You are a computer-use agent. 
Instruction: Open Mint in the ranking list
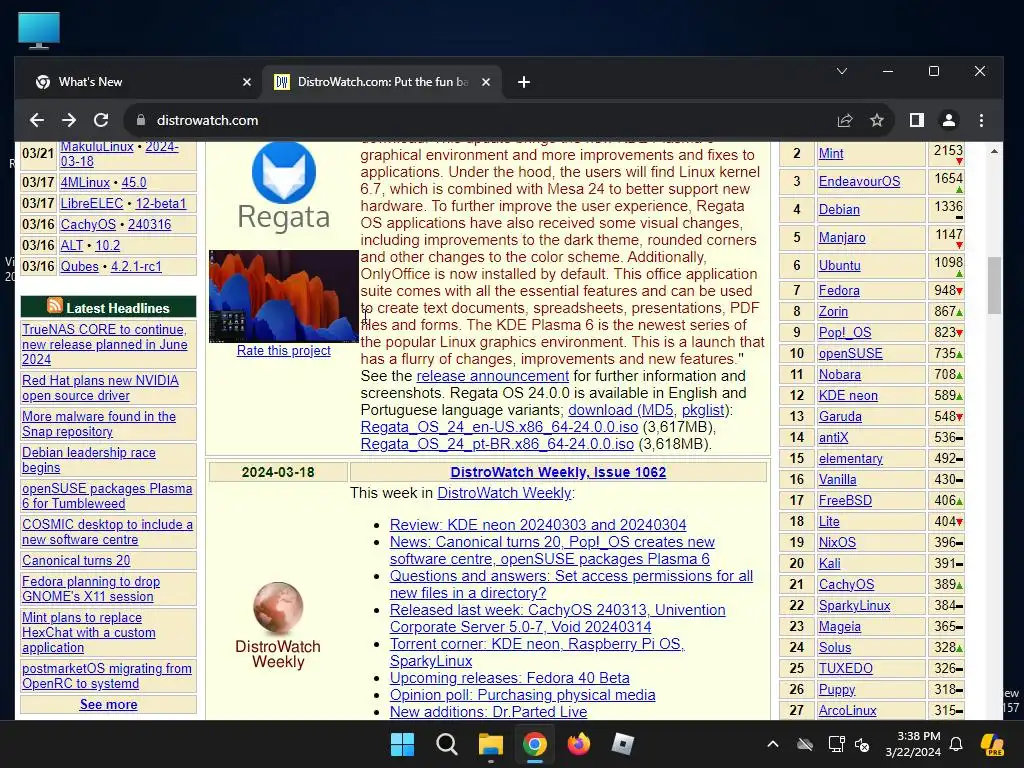pos(831,153)
